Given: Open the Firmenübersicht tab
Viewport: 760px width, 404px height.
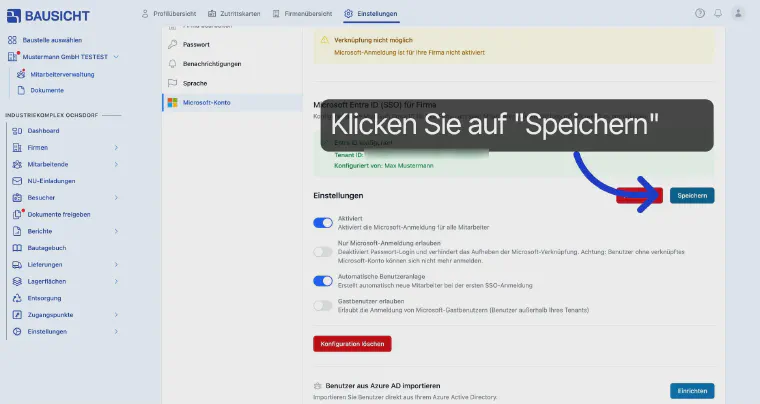Looking at the screenshot, I should (x=302, y=14).
